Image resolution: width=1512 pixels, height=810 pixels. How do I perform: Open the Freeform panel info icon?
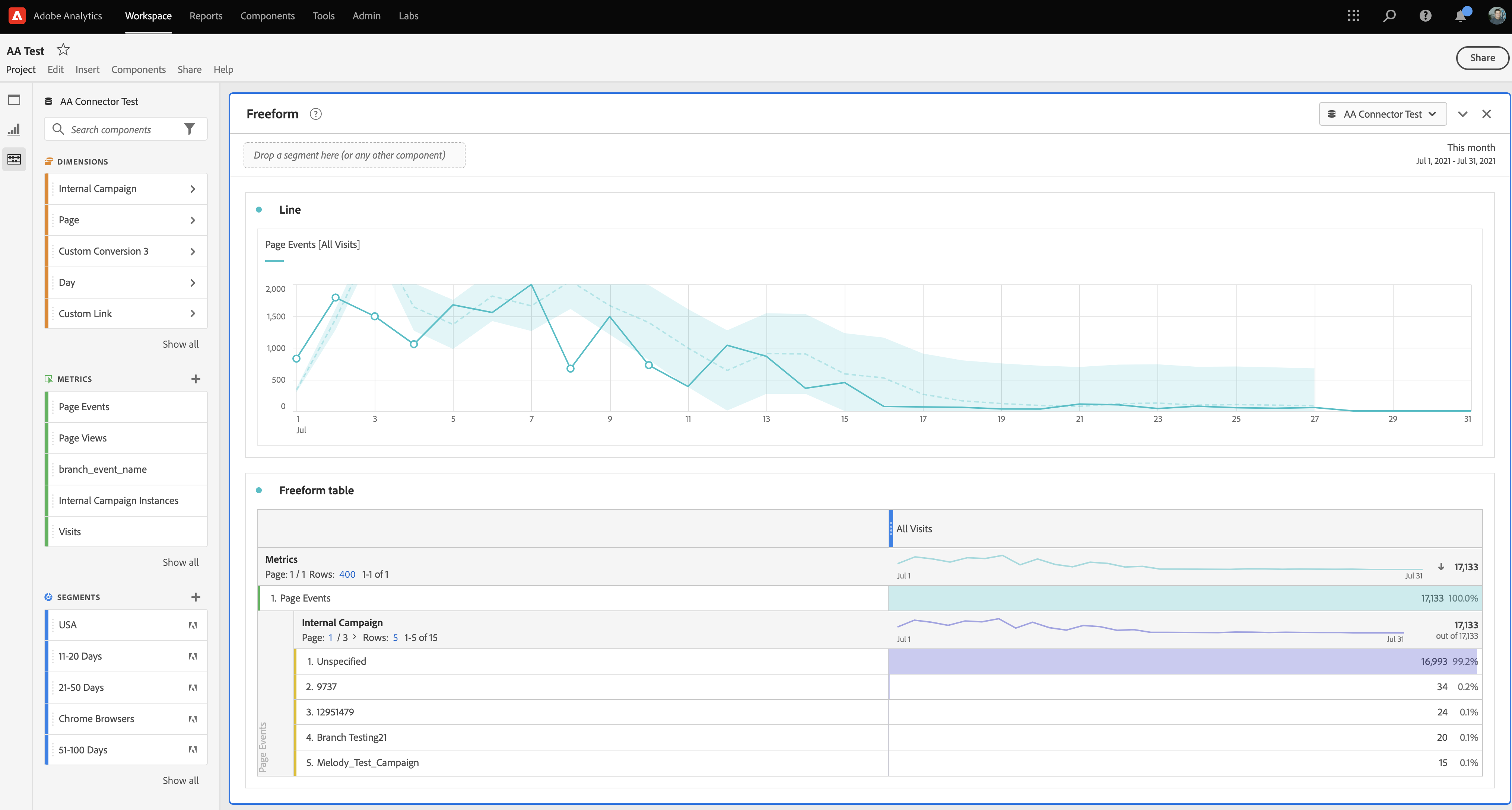coord(316,114)
